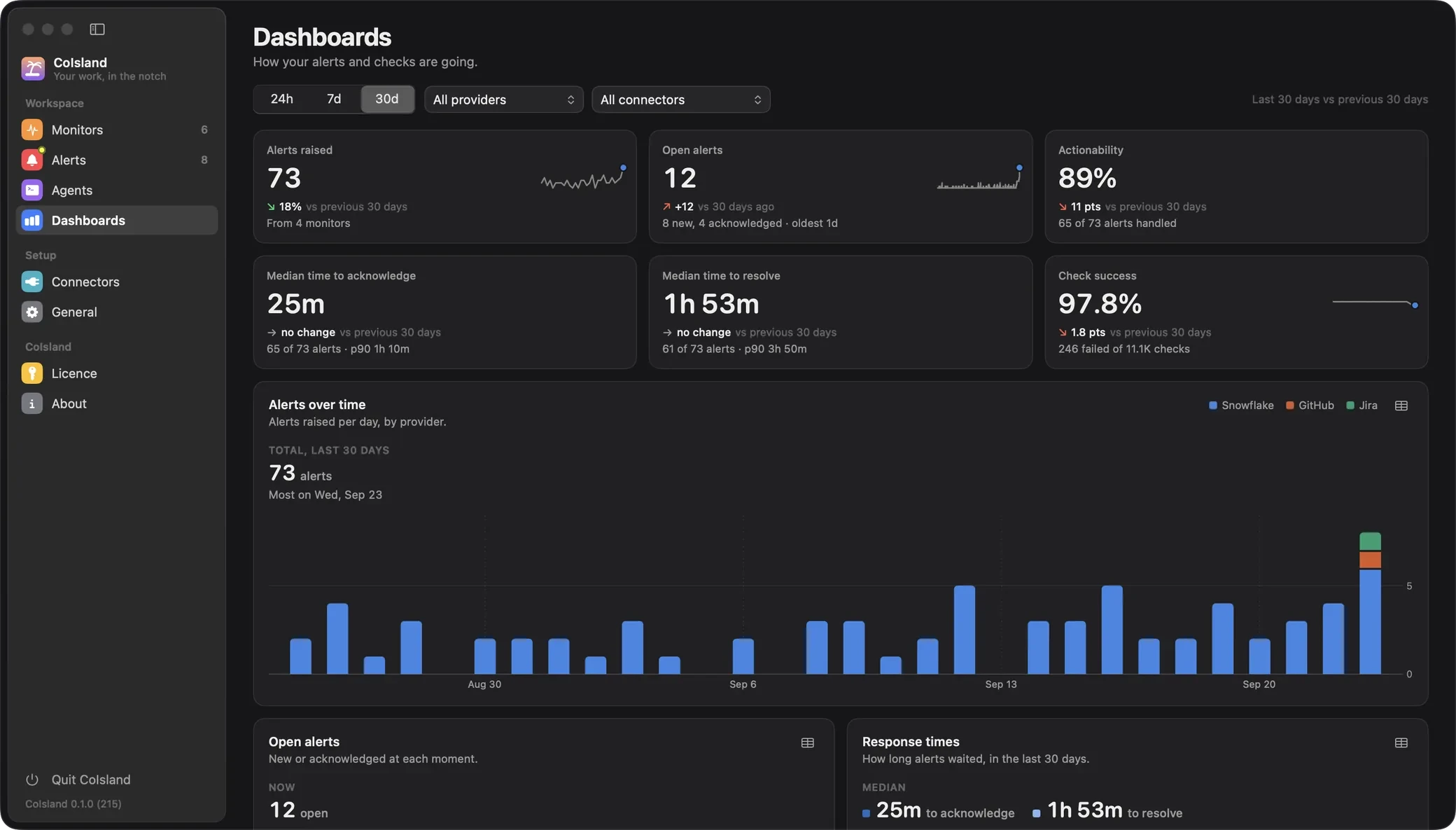Image resolution: width=1456 pixels, height=830 pixels.
Task: Open About in the sidebar
Action: click(x=116, y=403)
